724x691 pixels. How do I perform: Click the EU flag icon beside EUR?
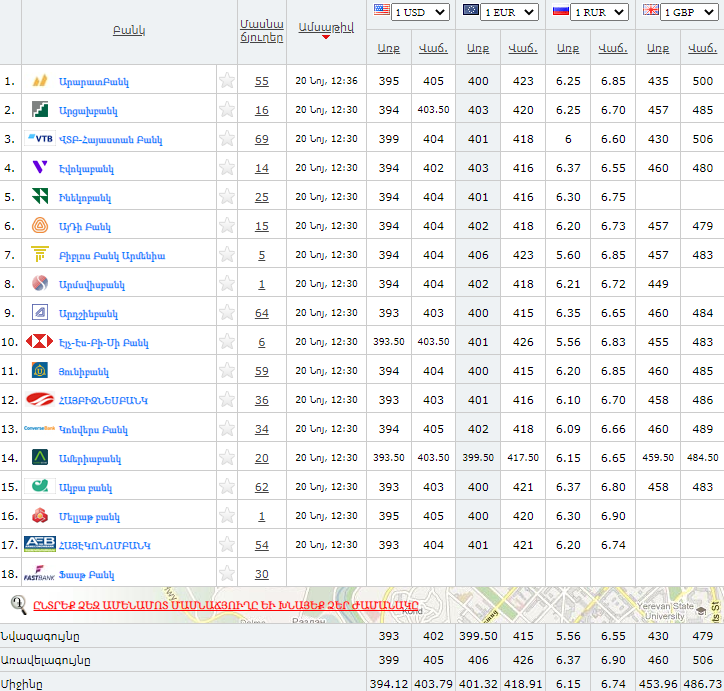(x=471, y=10)
